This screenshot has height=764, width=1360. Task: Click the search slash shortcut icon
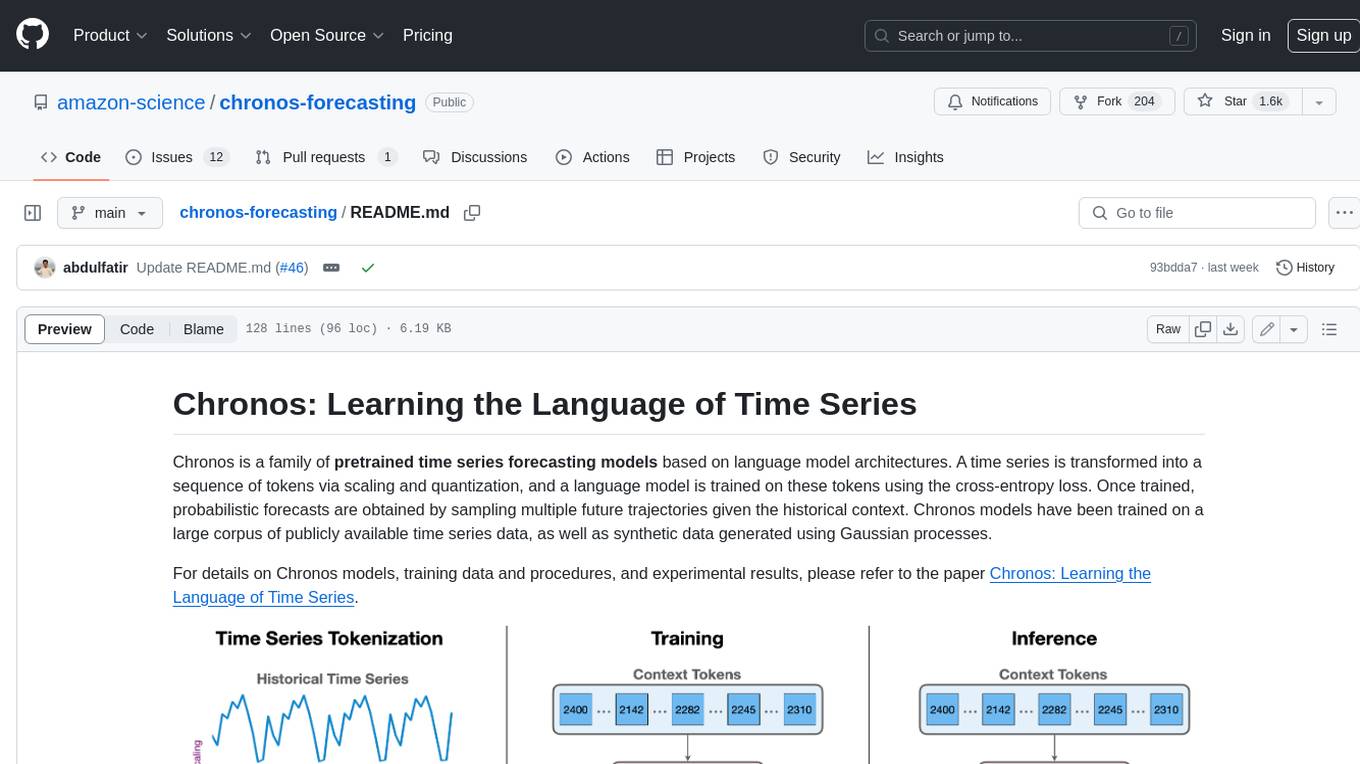1179,36
